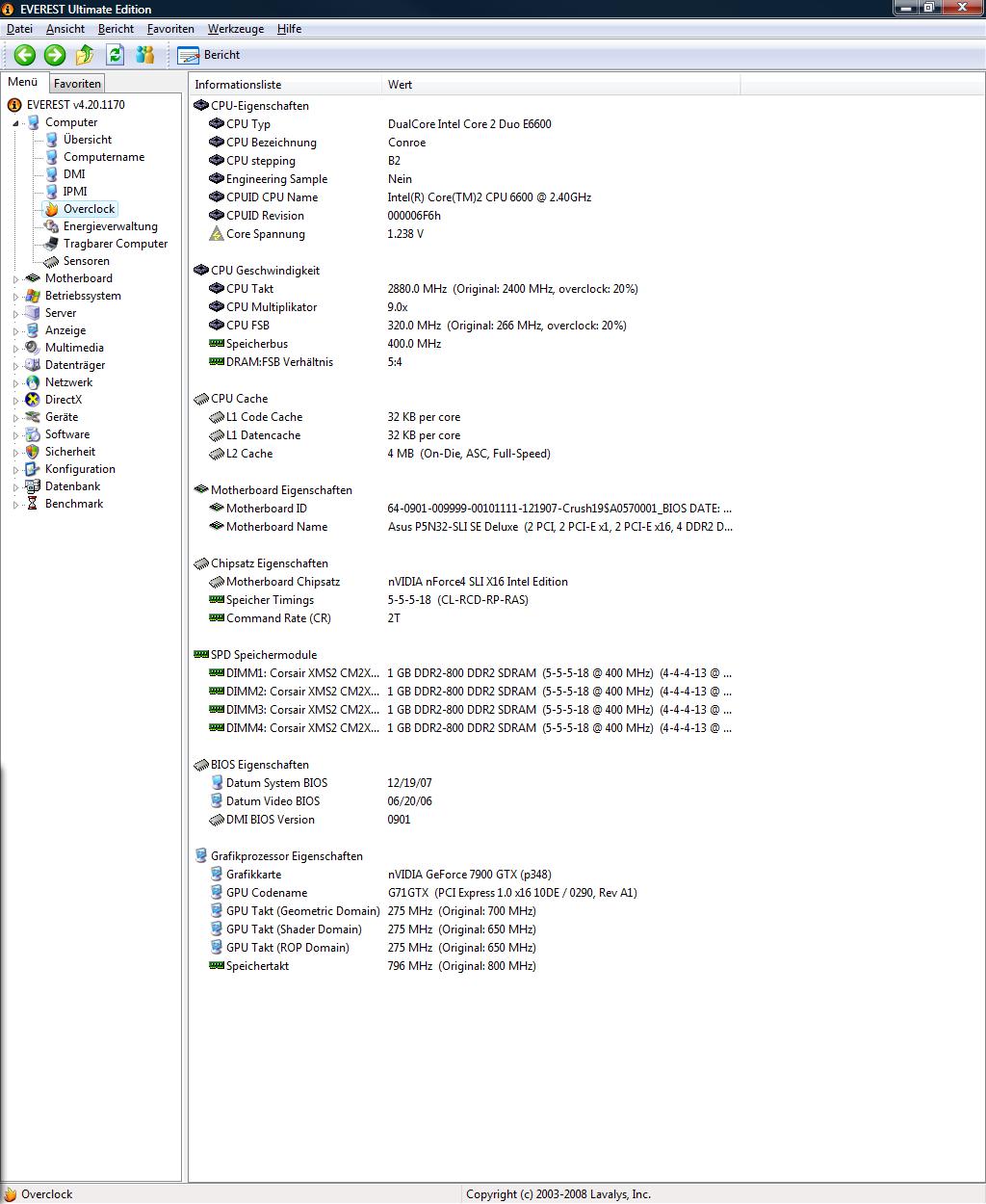Select the Motherboard Name row
The width and height of the screenshot is (986, 1204).
click(463, 527)
